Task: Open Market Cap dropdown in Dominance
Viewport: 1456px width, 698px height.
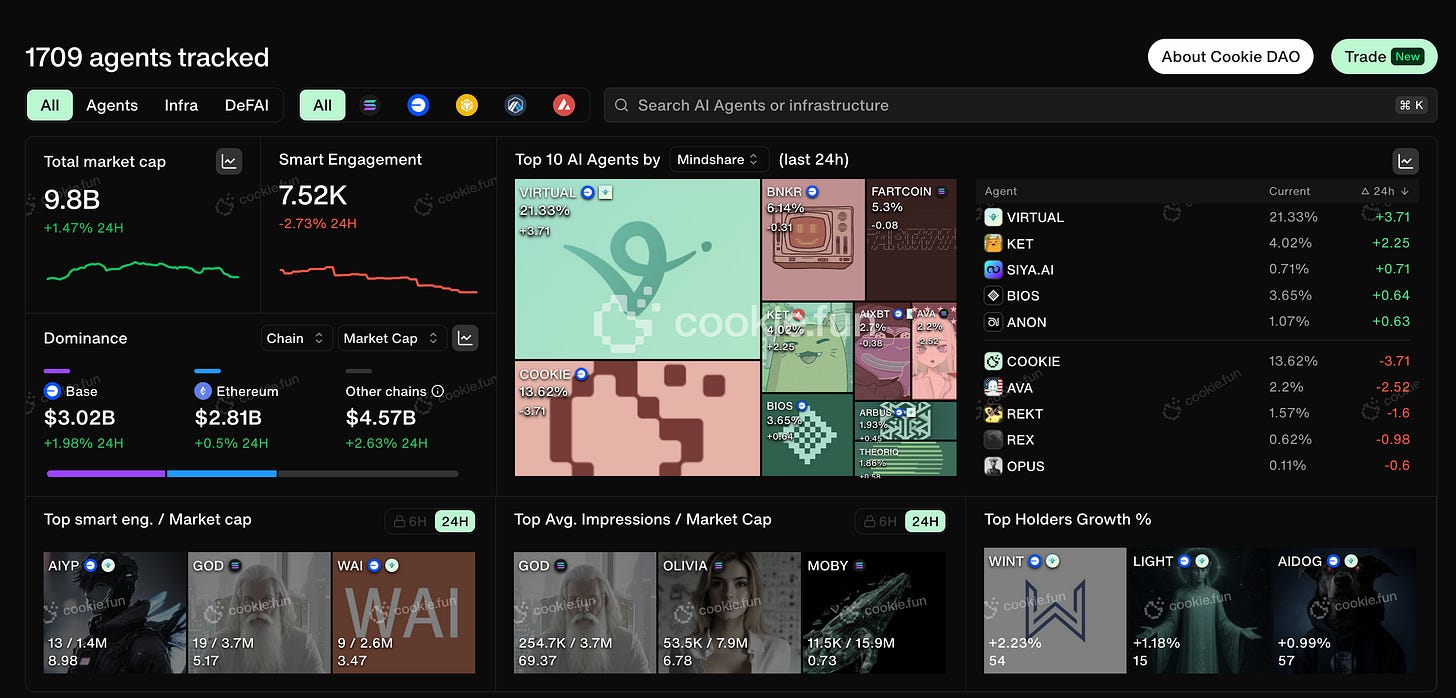Action: [392, 338]
